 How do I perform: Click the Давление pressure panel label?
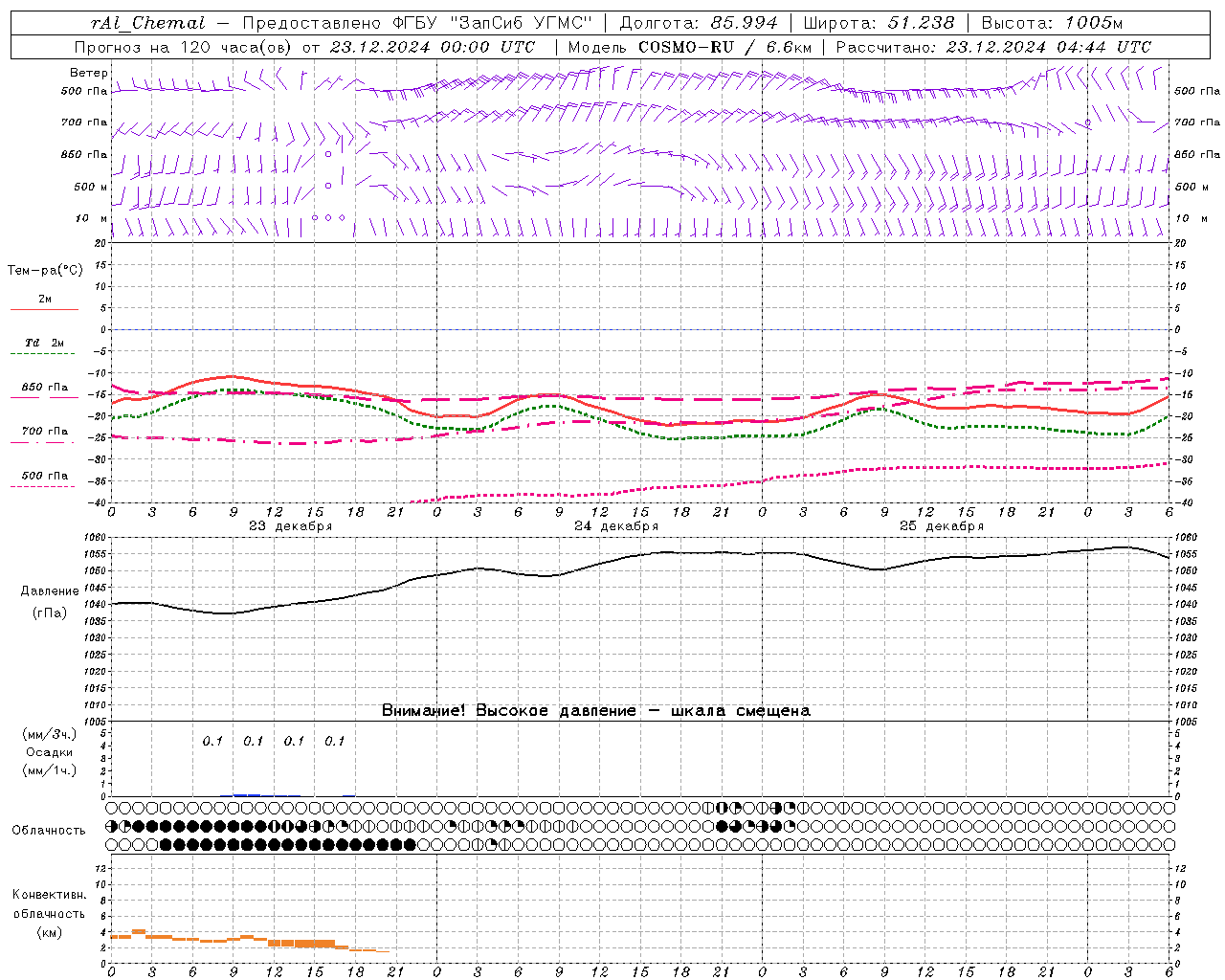(50, 591)
